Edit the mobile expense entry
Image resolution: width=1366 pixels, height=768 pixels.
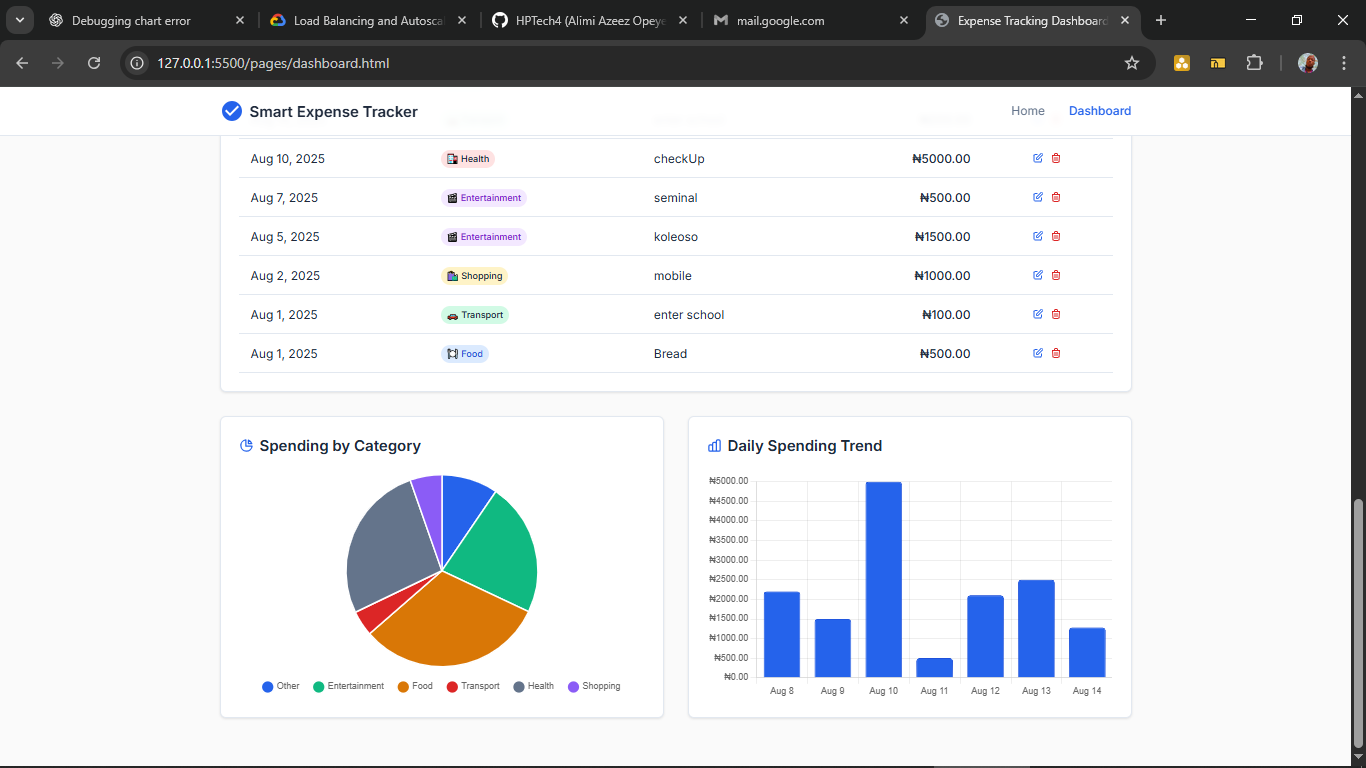coord(1037,275)
